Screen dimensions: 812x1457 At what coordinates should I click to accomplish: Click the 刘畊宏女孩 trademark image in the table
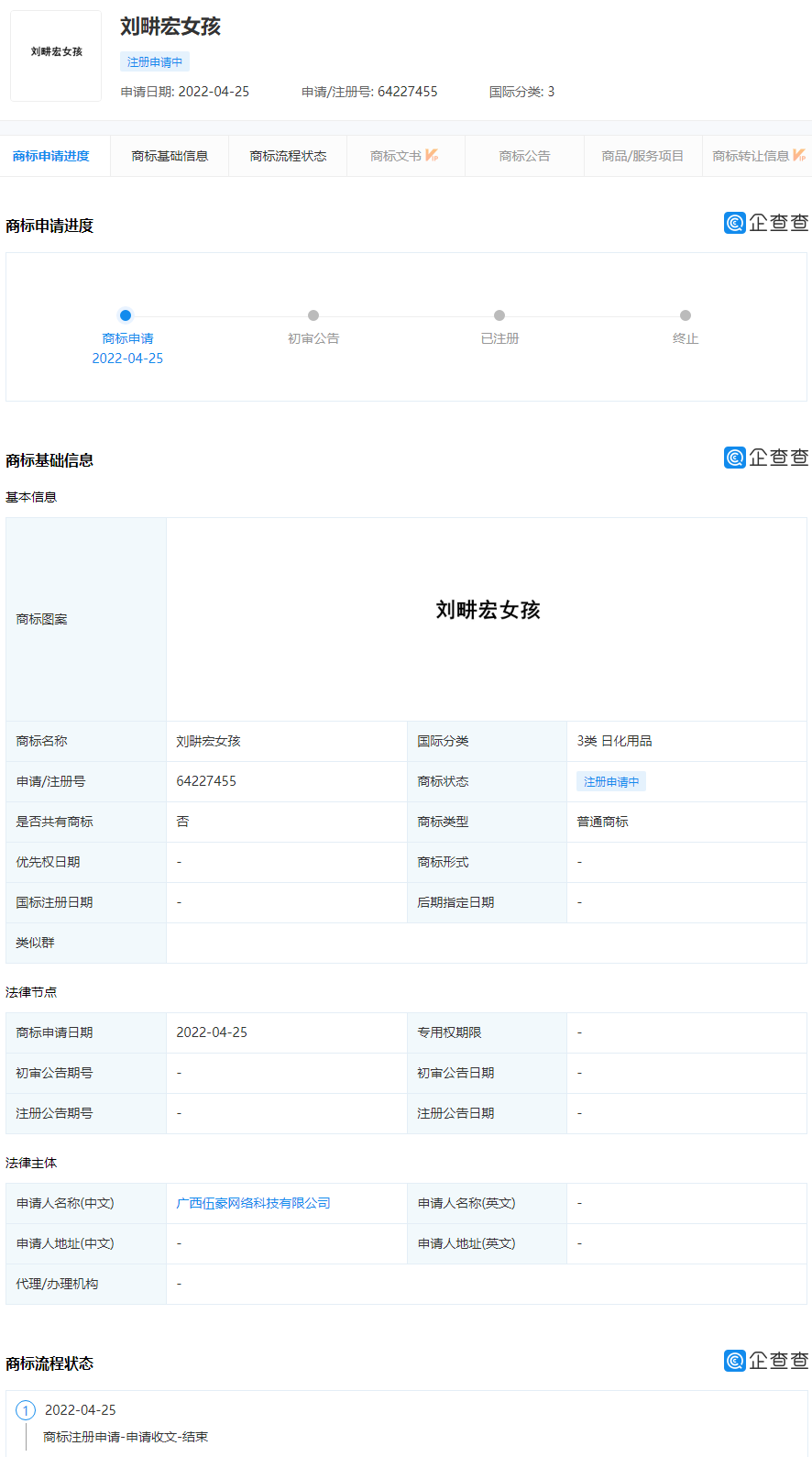(x=488, y=611)
